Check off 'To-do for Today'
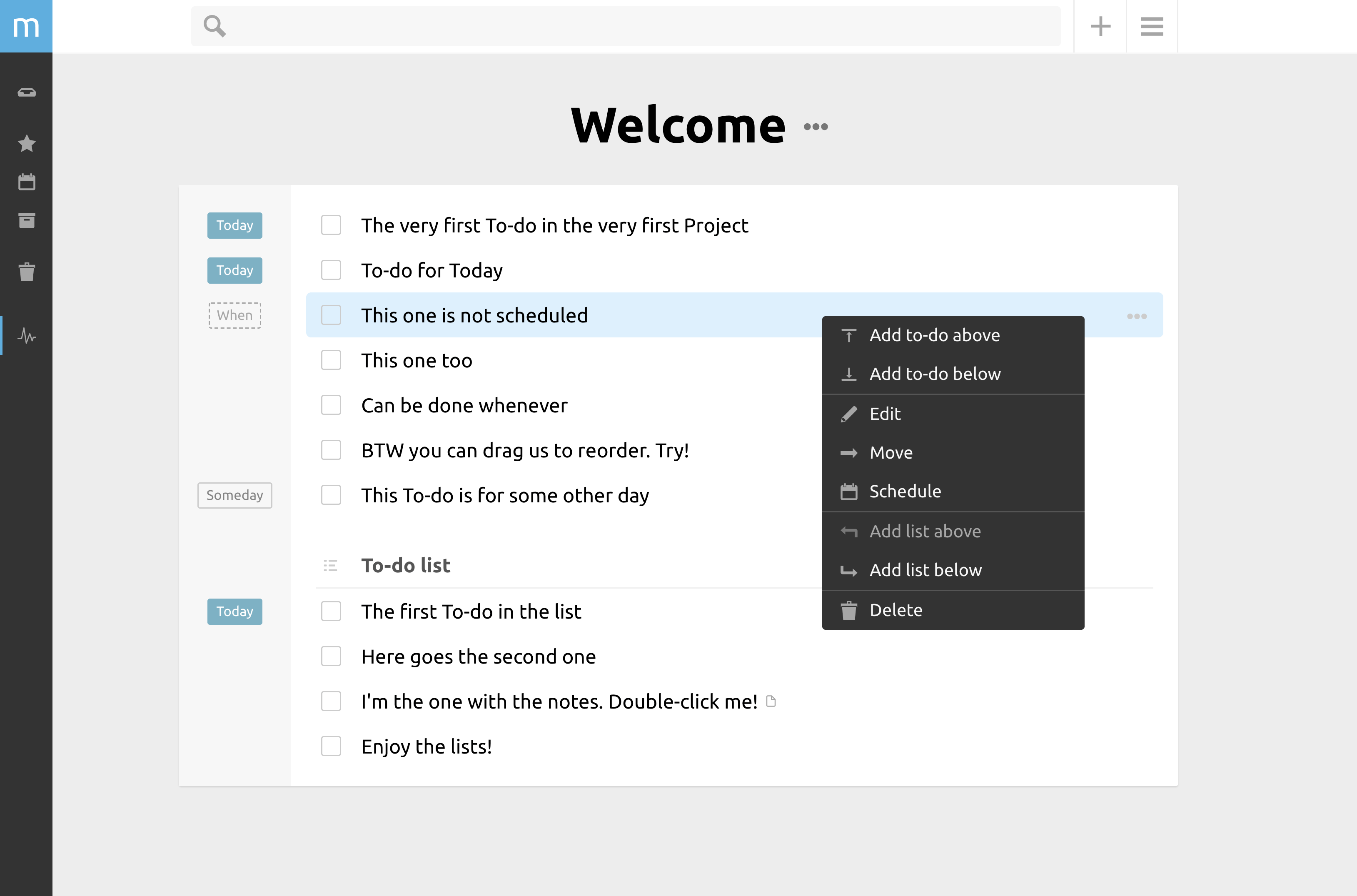 331,270
